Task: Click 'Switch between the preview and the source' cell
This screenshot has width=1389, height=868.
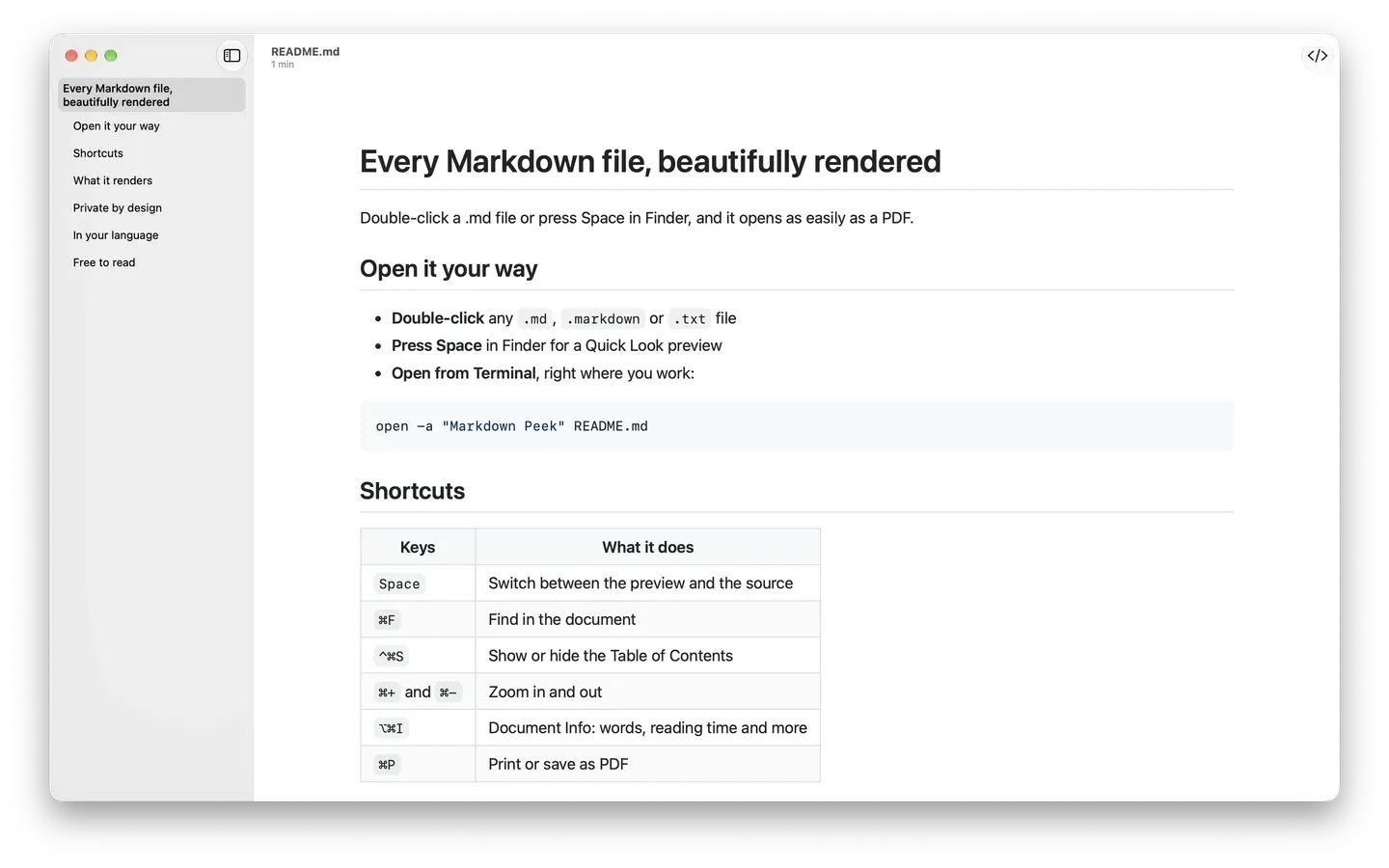Action: point(648,583)
